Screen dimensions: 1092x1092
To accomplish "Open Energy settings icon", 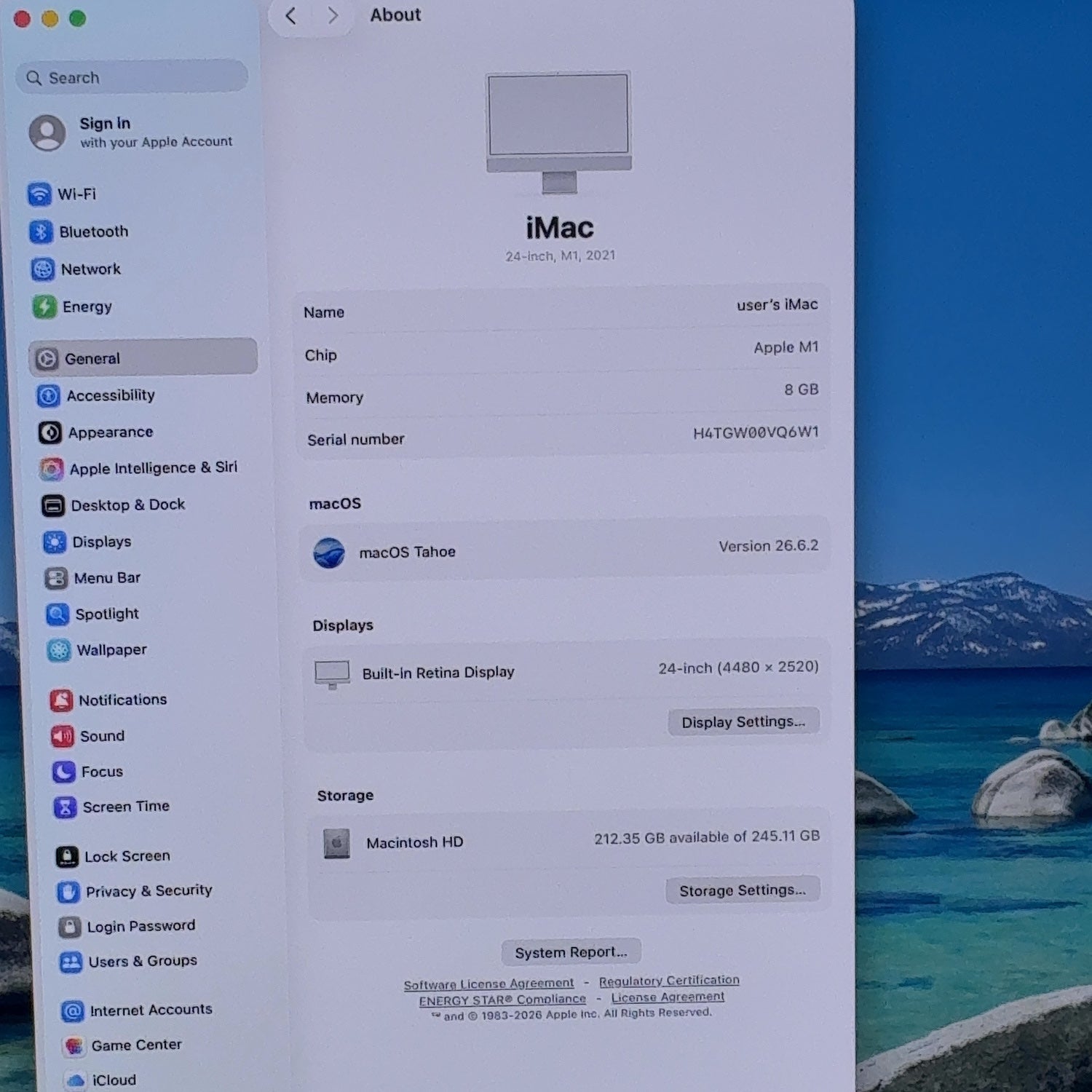I will pos(44,307).
